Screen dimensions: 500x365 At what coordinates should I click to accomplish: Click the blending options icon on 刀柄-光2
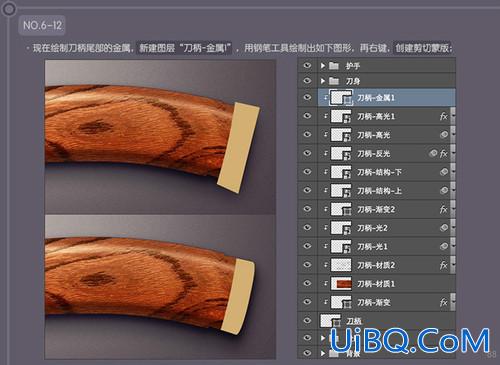point(444,228)
